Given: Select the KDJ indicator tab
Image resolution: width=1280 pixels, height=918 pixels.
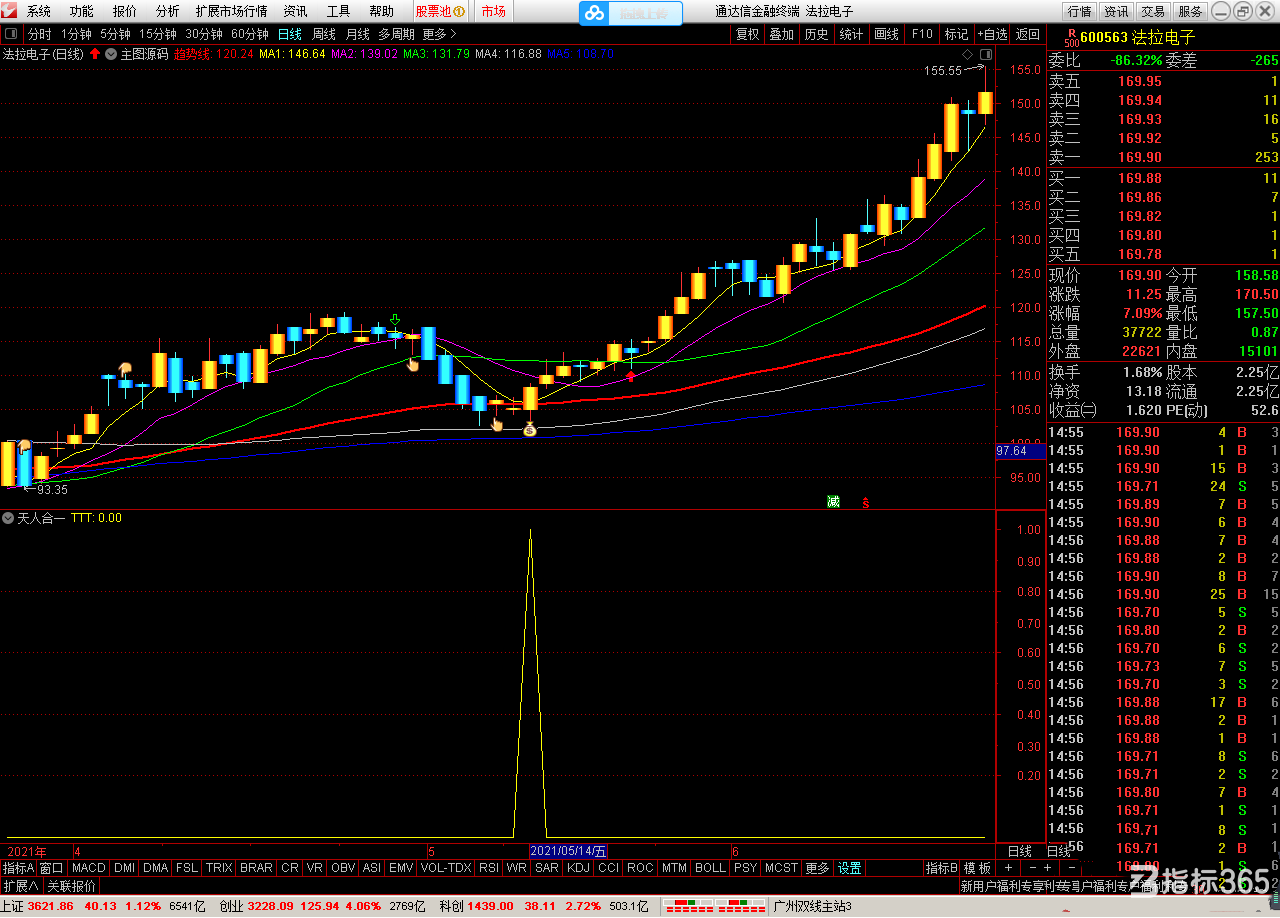Looking at the screenshot, I should [578, 868].
